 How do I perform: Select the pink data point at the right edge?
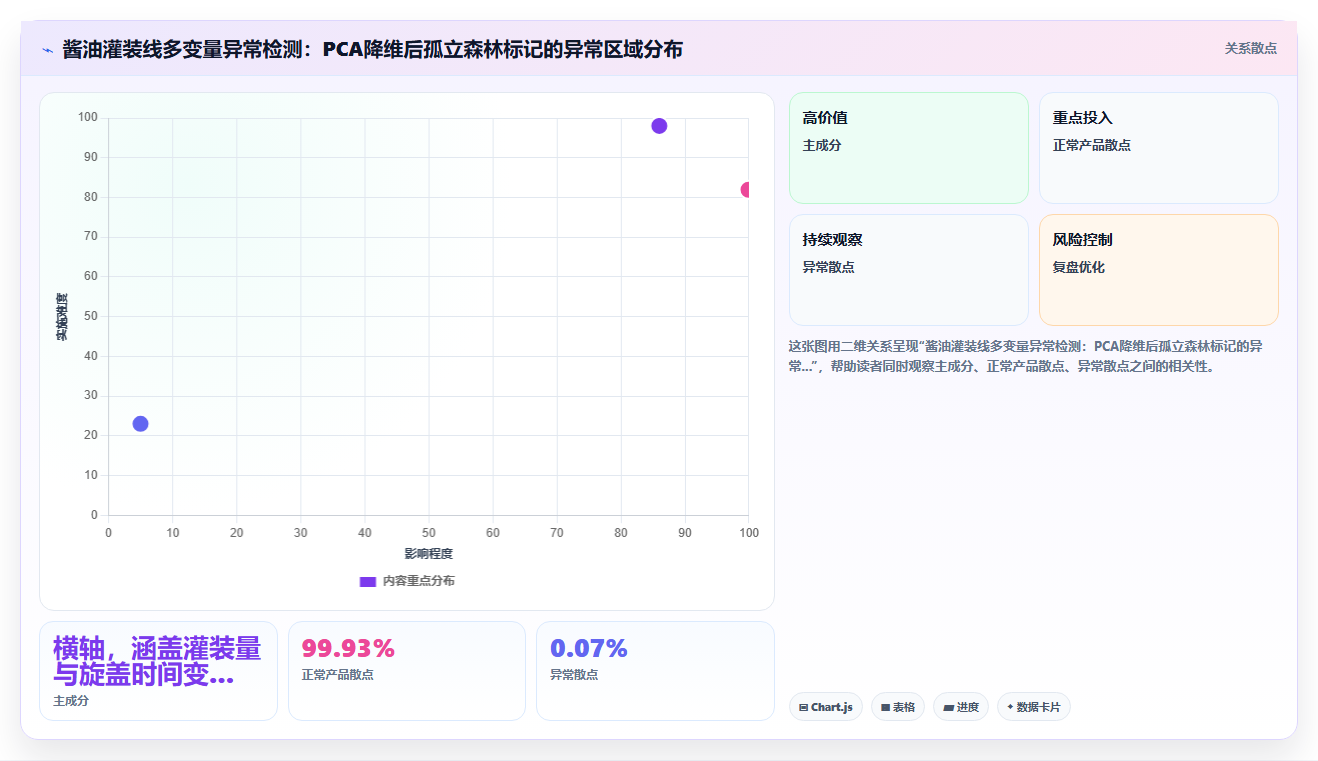(746, 190)
